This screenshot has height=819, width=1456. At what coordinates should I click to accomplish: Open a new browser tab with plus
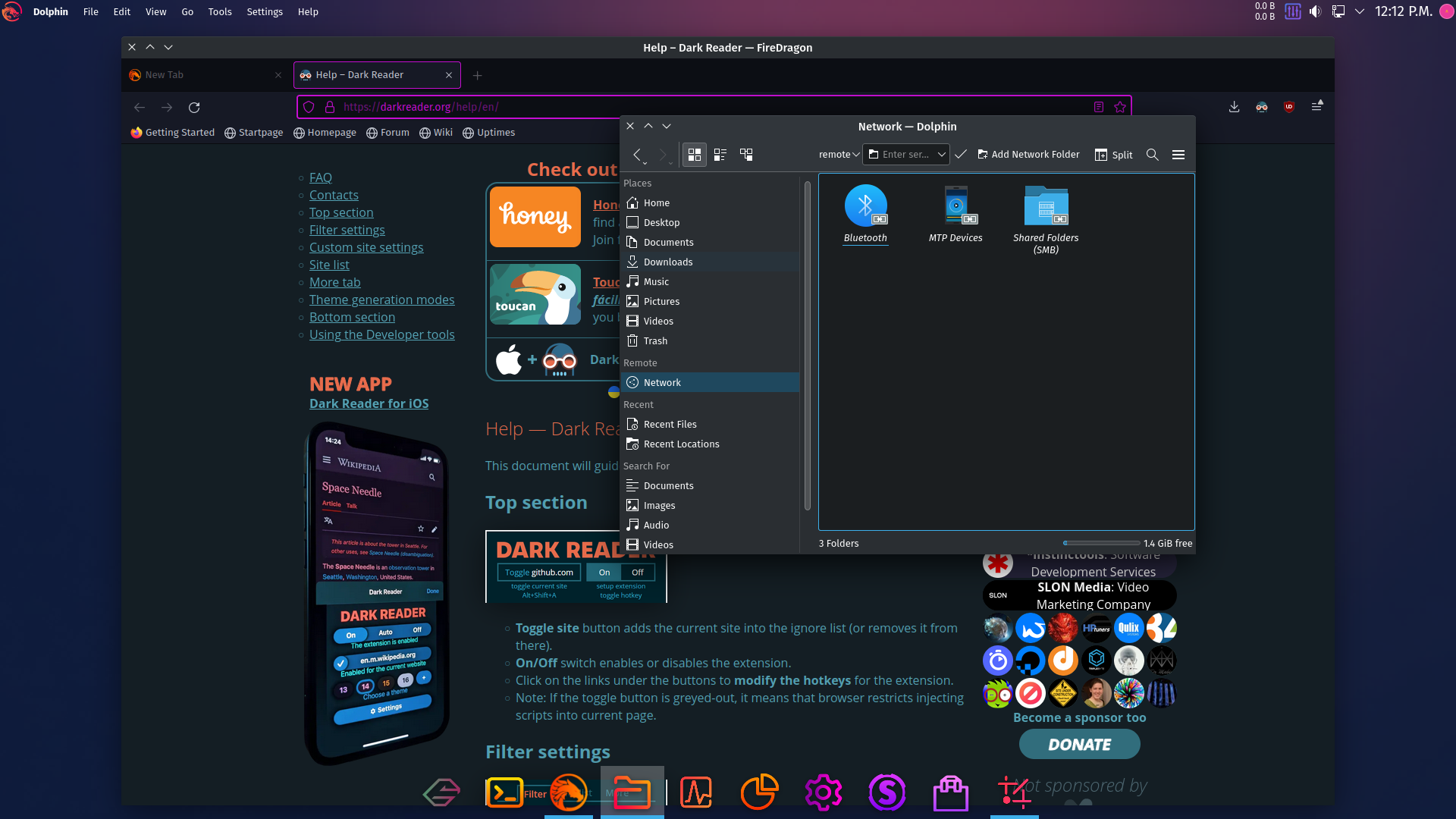(x=477, y=75)
